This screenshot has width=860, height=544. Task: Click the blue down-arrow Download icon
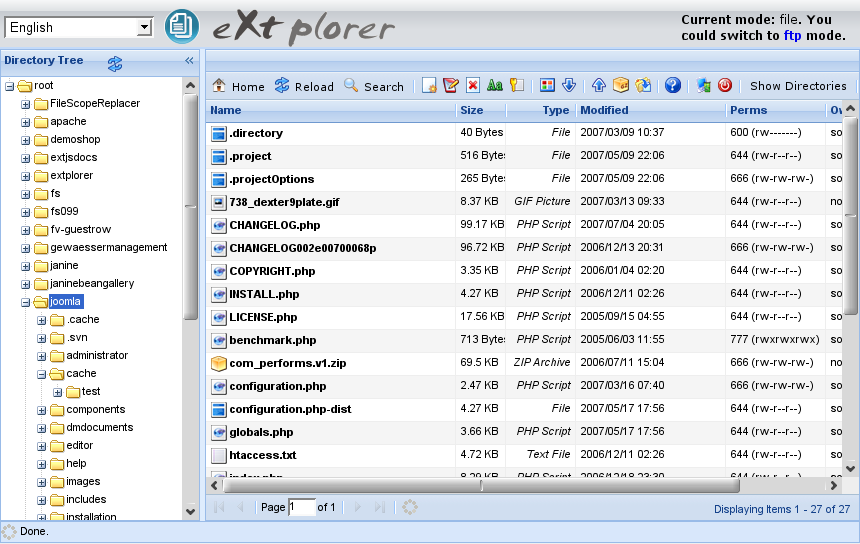click(x=569, y=86)
